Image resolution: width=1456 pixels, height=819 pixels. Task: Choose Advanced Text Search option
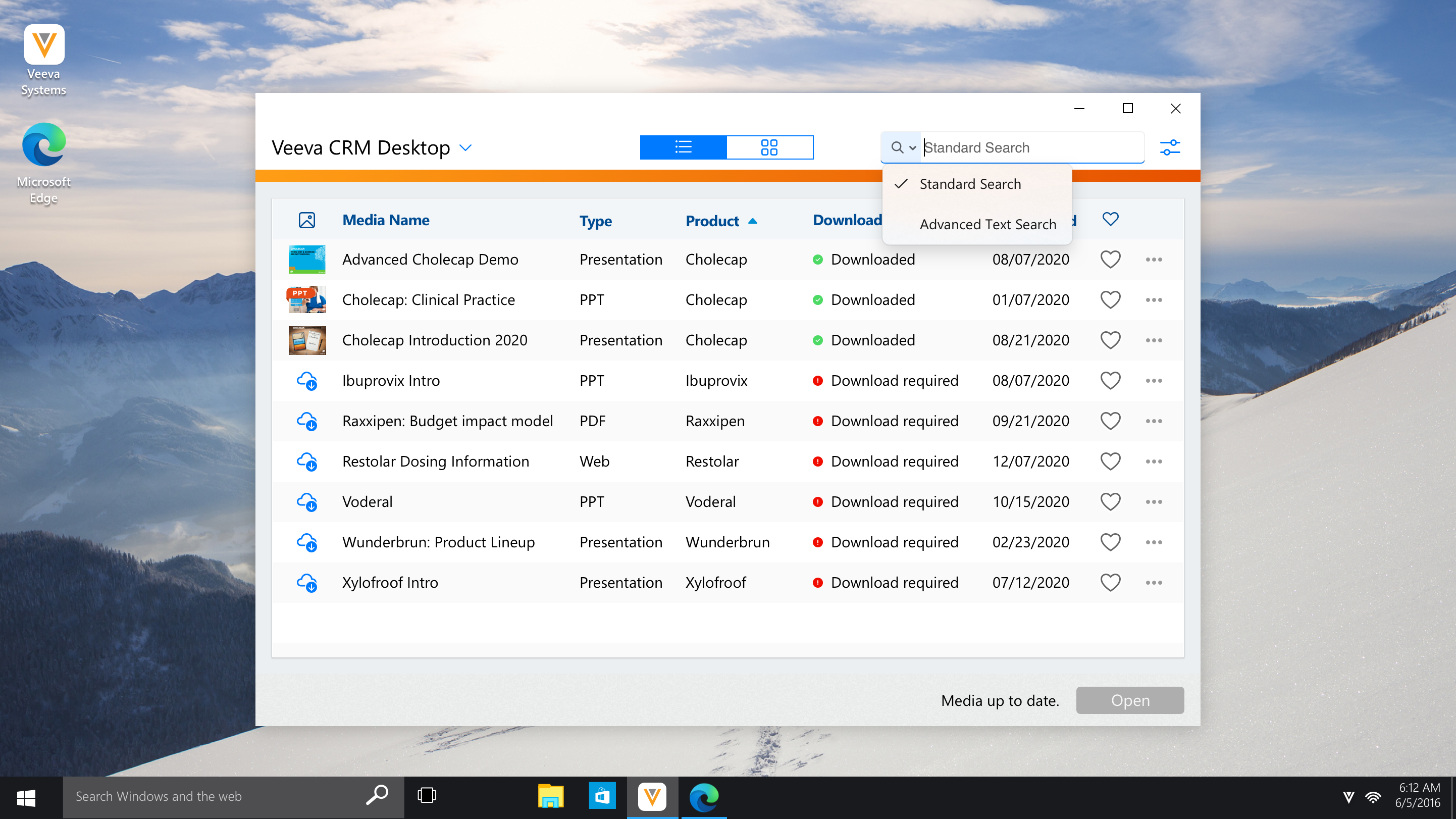pyautogui.click(x=987, y=224)
